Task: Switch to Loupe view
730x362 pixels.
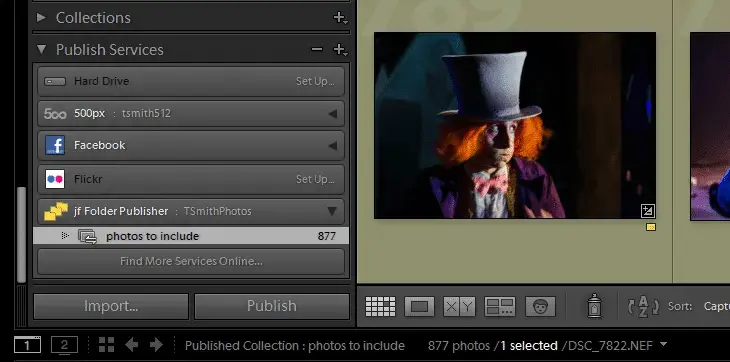Action: coord(419,307)
